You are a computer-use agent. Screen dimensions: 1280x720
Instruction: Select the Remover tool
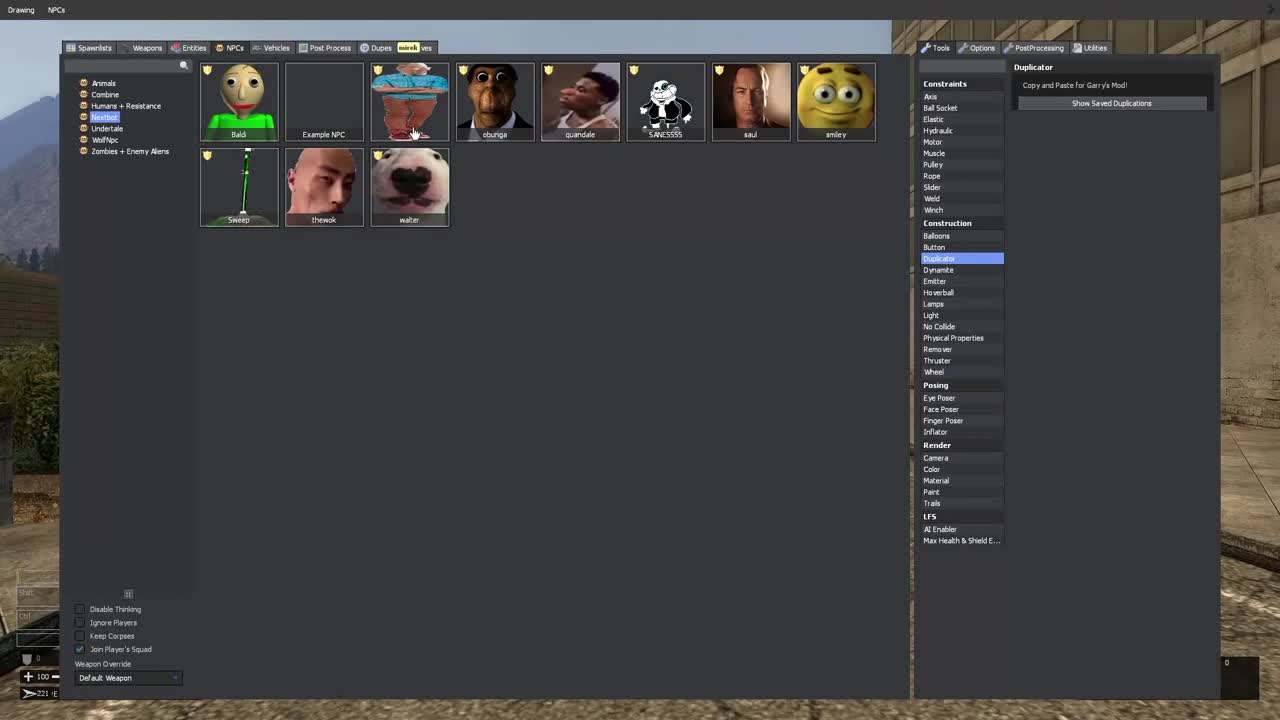tap(961, 349)
